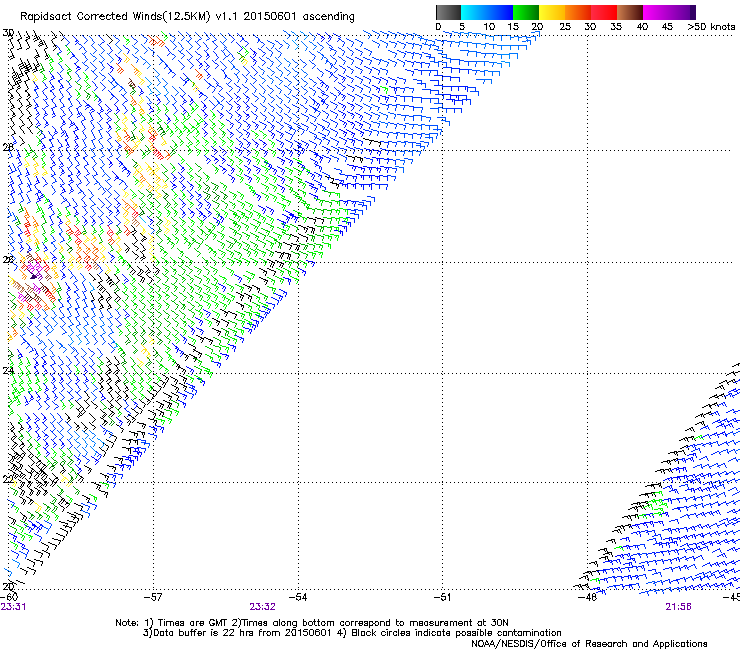This screenshot has width=740, height=650.
Task: Click the longitude label '-54'
Action: pyautogui.click(x=298, y=597)
